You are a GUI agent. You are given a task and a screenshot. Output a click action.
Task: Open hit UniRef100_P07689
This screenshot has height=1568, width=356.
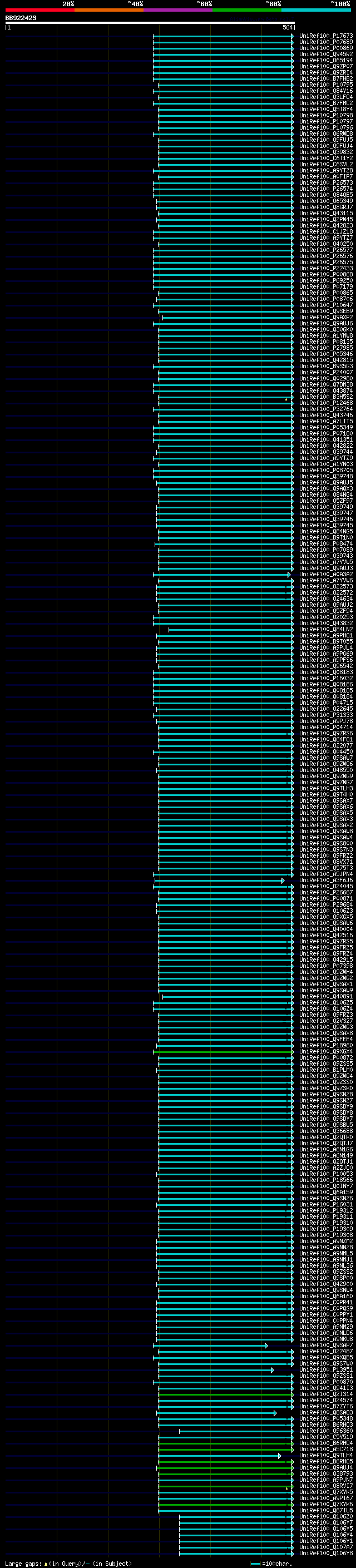click(x=326, y=42)
